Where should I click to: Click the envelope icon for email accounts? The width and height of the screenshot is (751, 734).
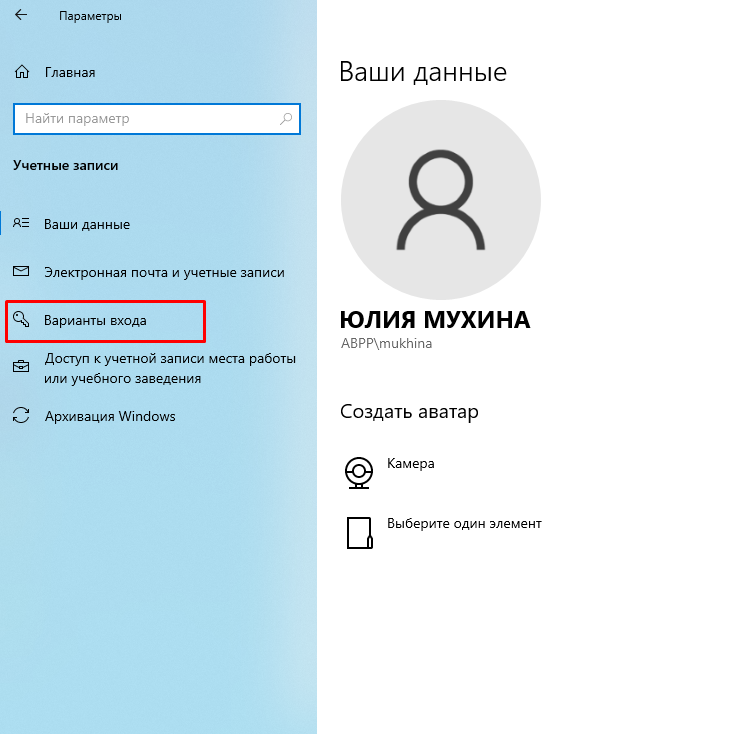(22, 272)
